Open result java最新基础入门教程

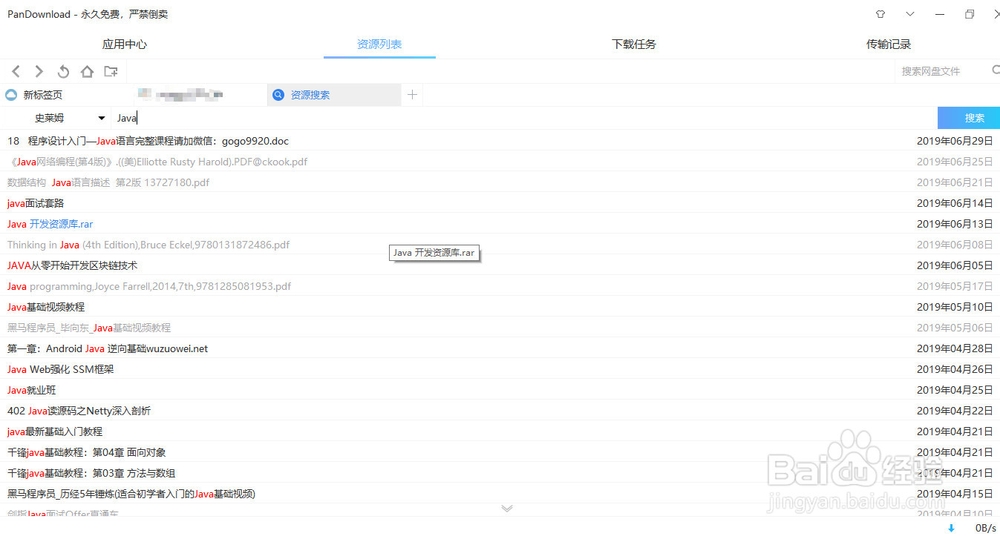(500, 431)
